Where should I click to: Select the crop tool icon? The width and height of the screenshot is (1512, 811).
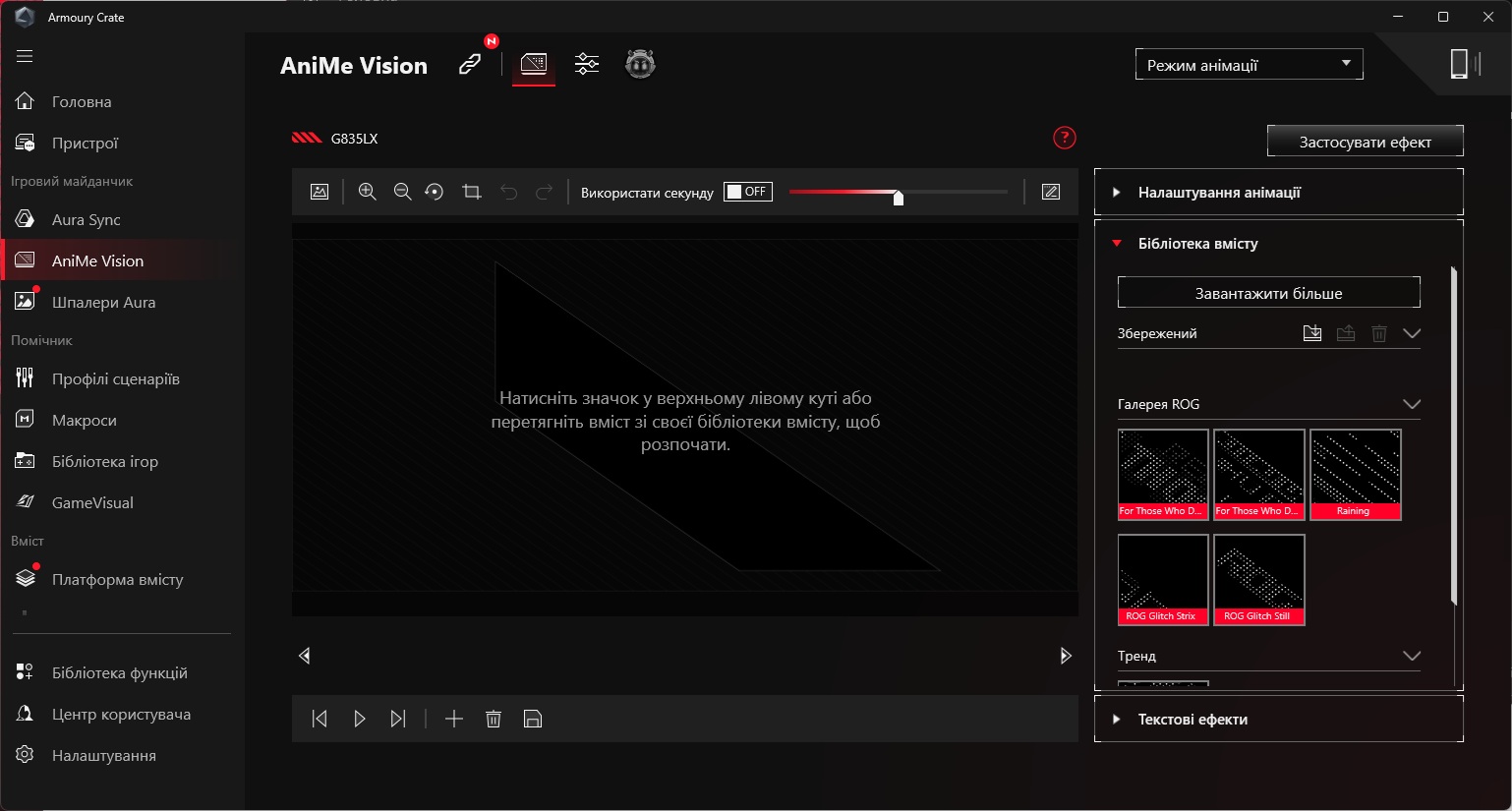point(472,192)
